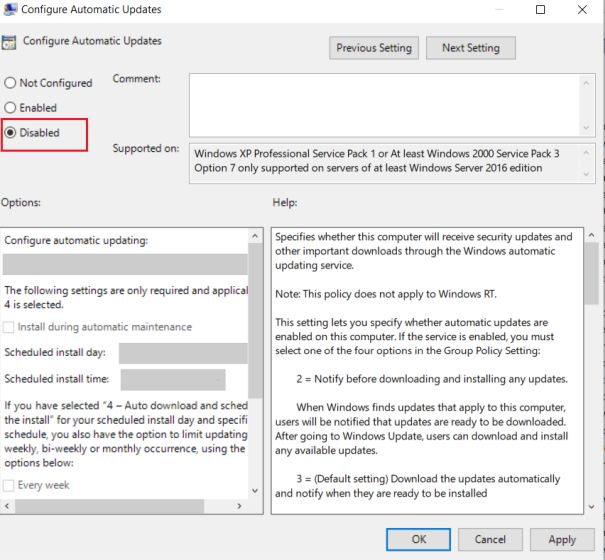Click the Comment box scroll down arrow
The height and width of the screenshot is (560, 605).
[586, 128]
